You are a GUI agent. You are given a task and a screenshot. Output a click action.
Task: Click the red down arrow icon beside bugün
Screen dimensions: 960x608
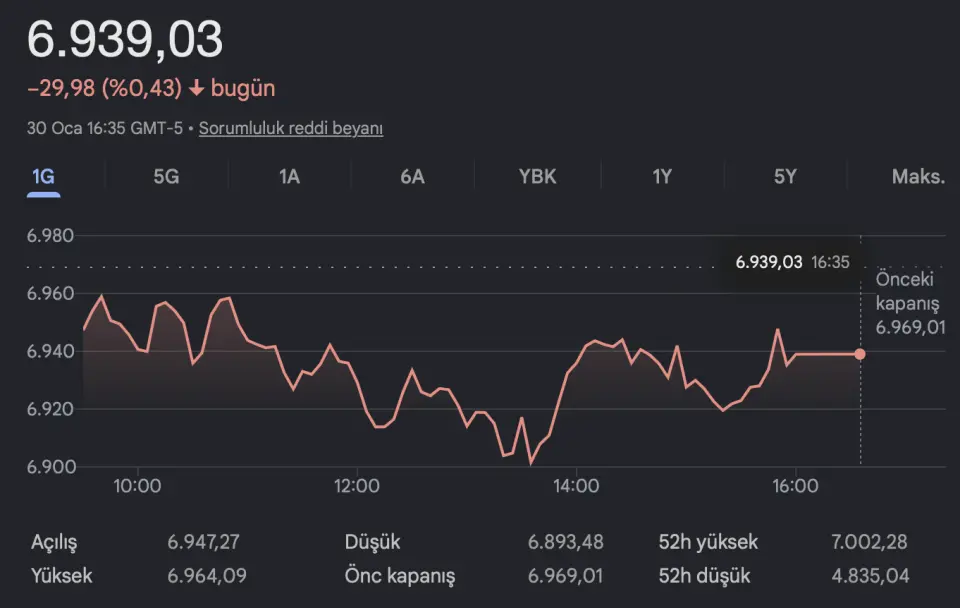[x=196, y=88]
